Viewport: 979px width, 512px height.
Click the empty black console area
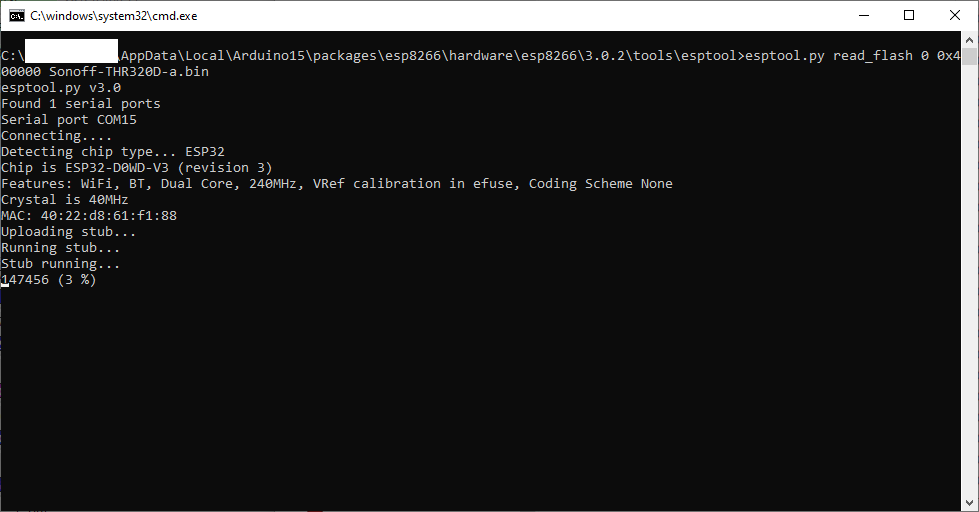(x=481, y=393)
